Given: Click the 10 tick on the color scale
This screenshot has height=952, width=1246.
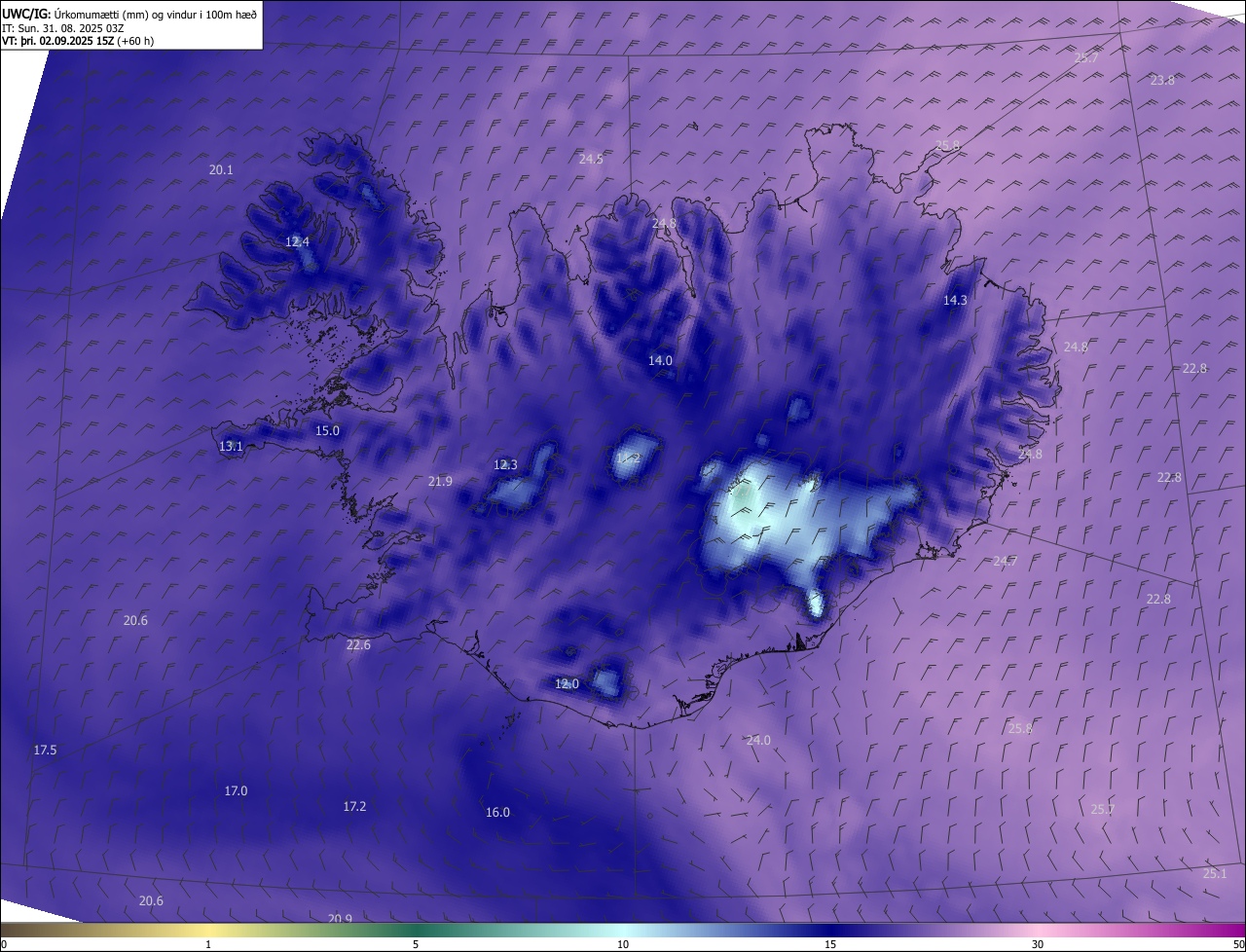Looking at the screenshot, I should pyautogui.click(x=623, y=944).
